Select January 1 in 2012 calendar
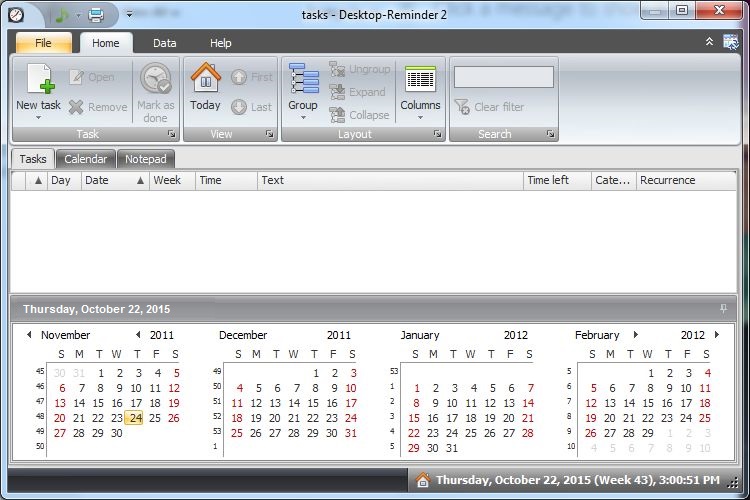Image resolution: width=750 pixels, height=500 pixels. (417, 388)
